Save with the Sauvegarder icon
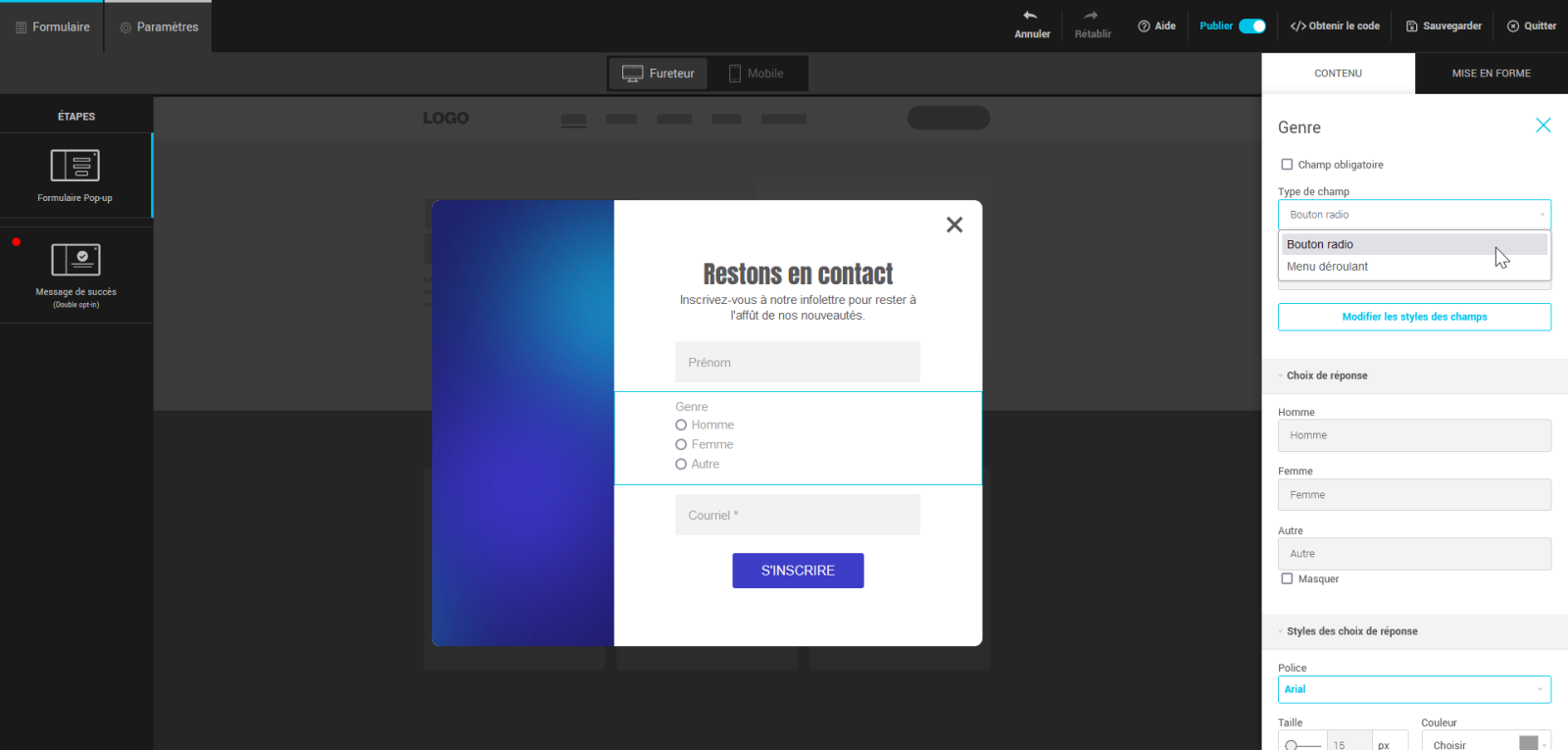 coord(1412,26)
